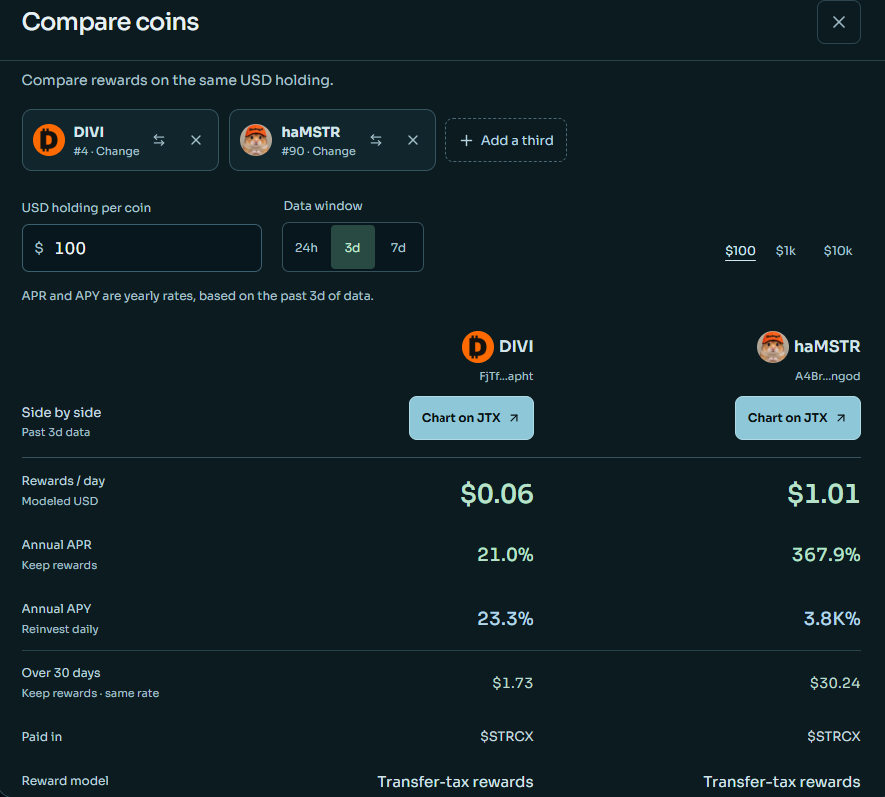Viewport: 885px width, 797px height.
Task: Click external arrow icon on haMSTR chart button
Action: 841,418
